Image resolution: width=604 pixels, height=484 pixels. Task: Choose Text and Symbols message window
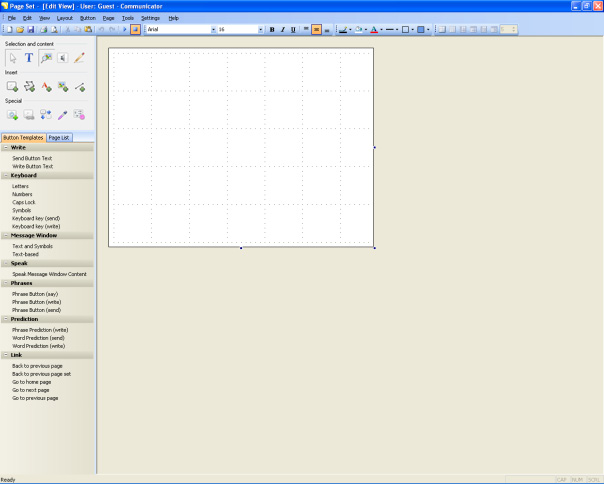(x=32, y=246)
